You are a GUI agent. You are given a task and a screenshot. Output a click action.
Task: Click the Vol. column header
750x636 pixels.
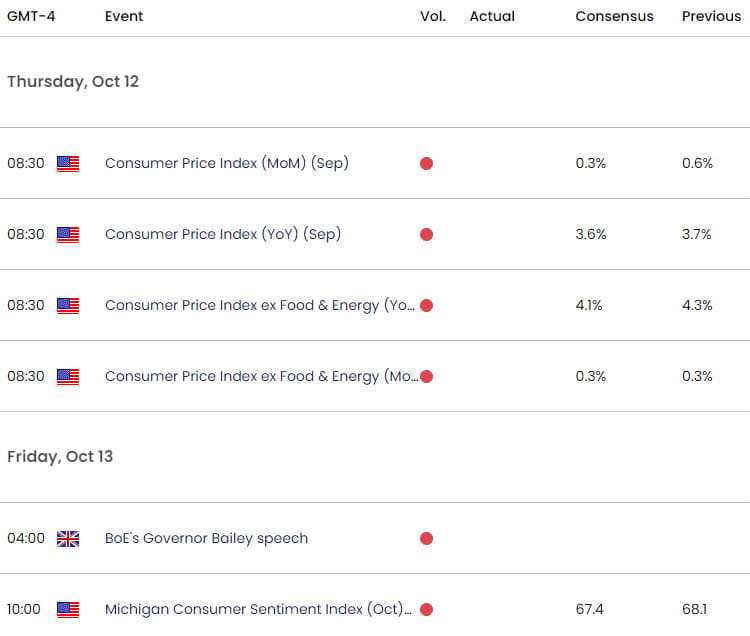pos(433,16)
